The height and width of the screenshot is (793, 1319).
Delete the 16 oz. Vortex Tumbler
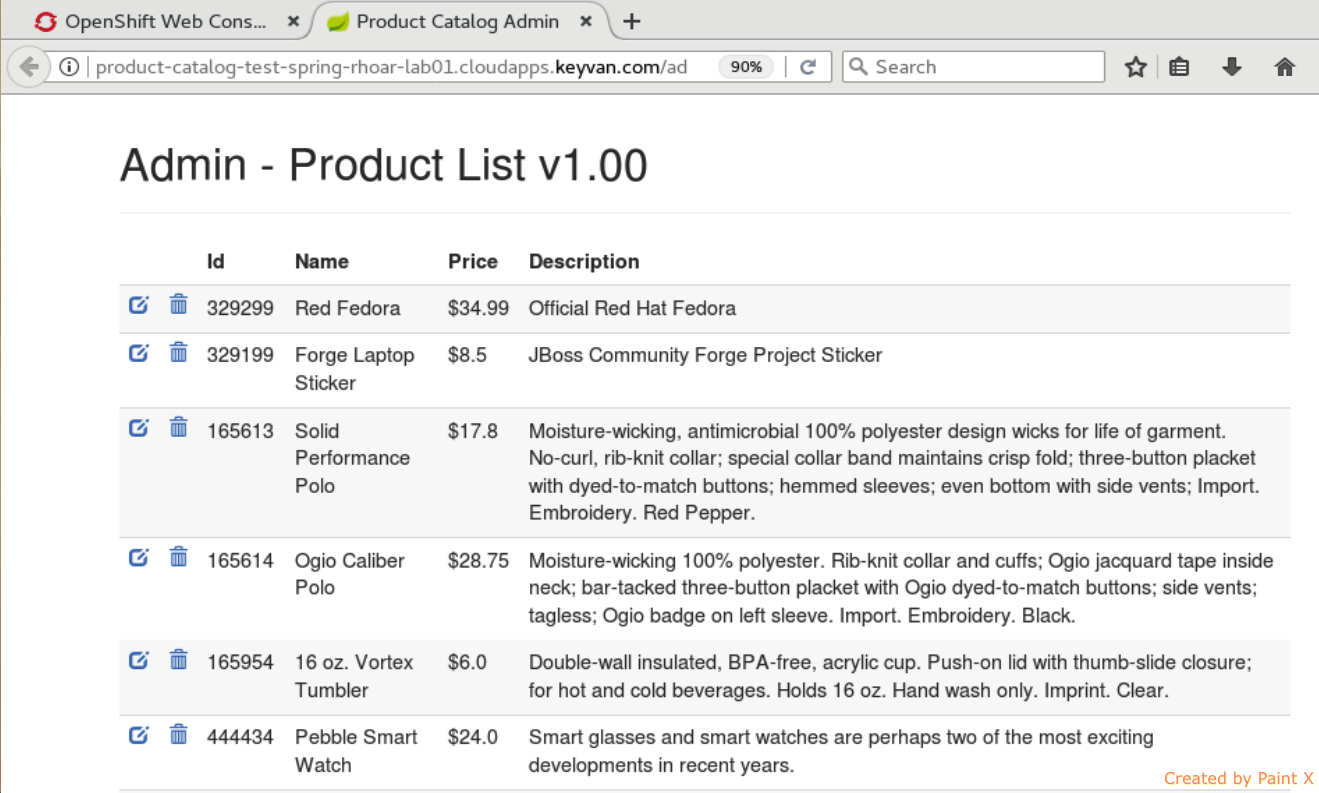(178, 658)
